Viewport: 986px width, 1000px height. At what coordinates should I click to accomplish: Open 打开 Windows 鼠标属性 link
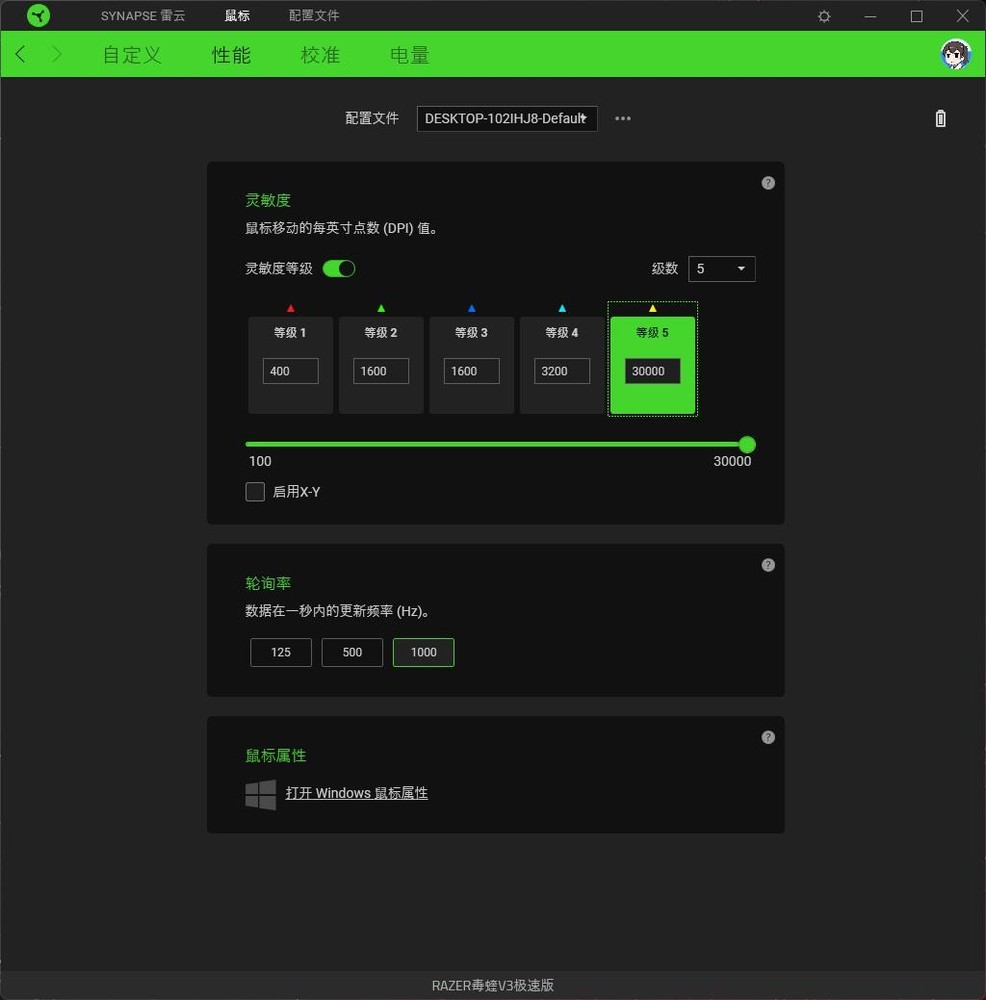[357, 793]
